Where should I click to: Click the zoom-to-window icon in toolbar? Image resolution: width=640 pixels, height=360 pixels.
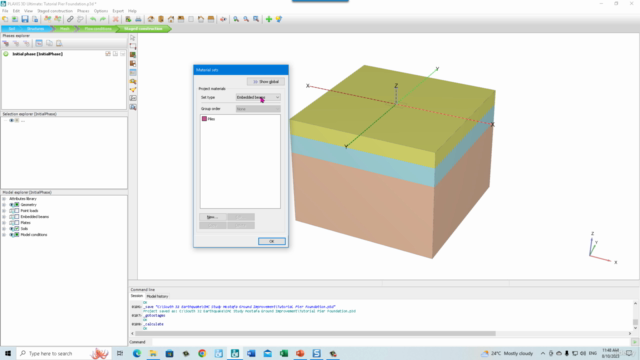pyautogui.click(x=256, y=19)
